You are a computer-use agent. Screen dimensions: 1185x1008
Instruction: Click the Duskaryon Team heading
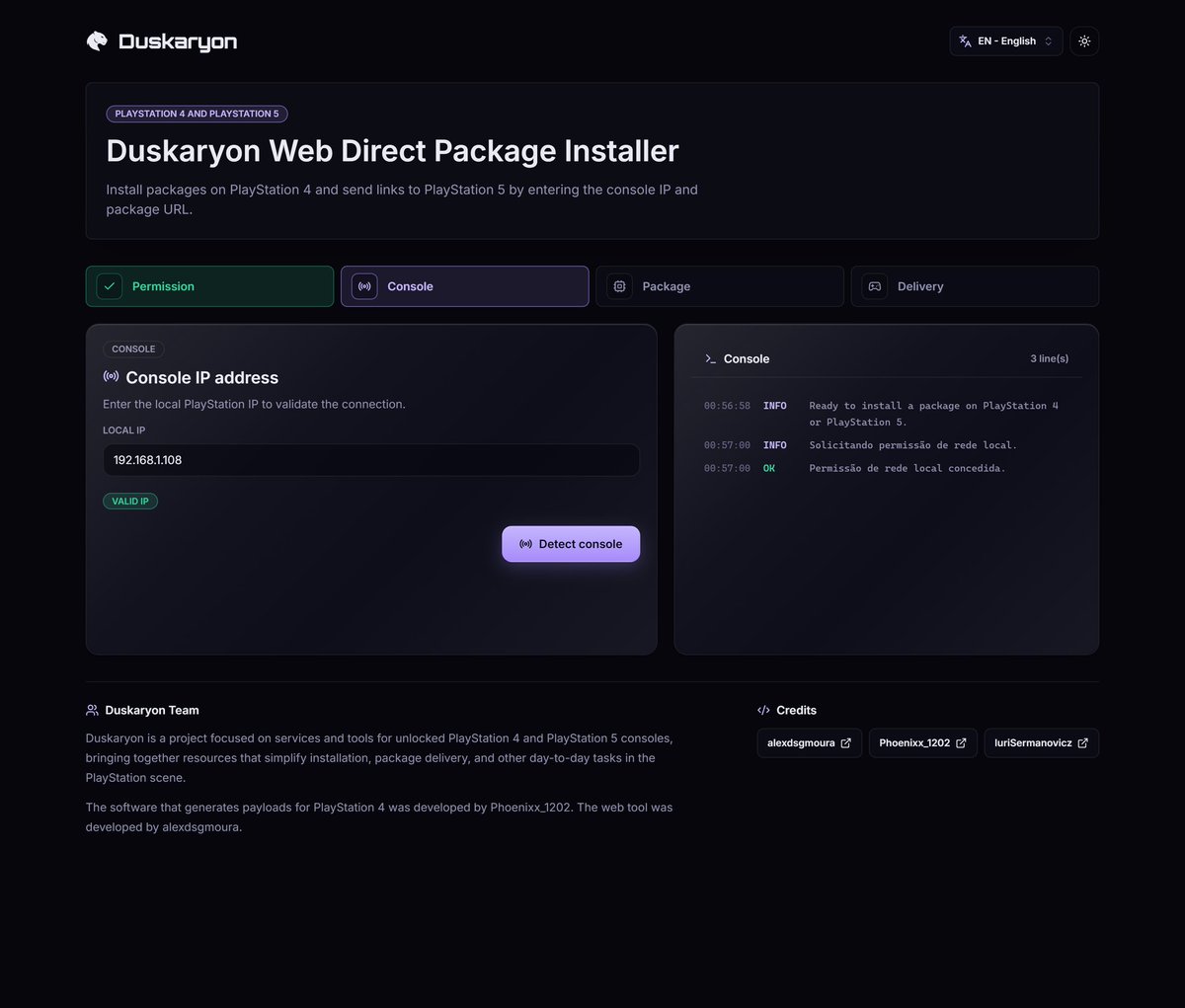152,711
